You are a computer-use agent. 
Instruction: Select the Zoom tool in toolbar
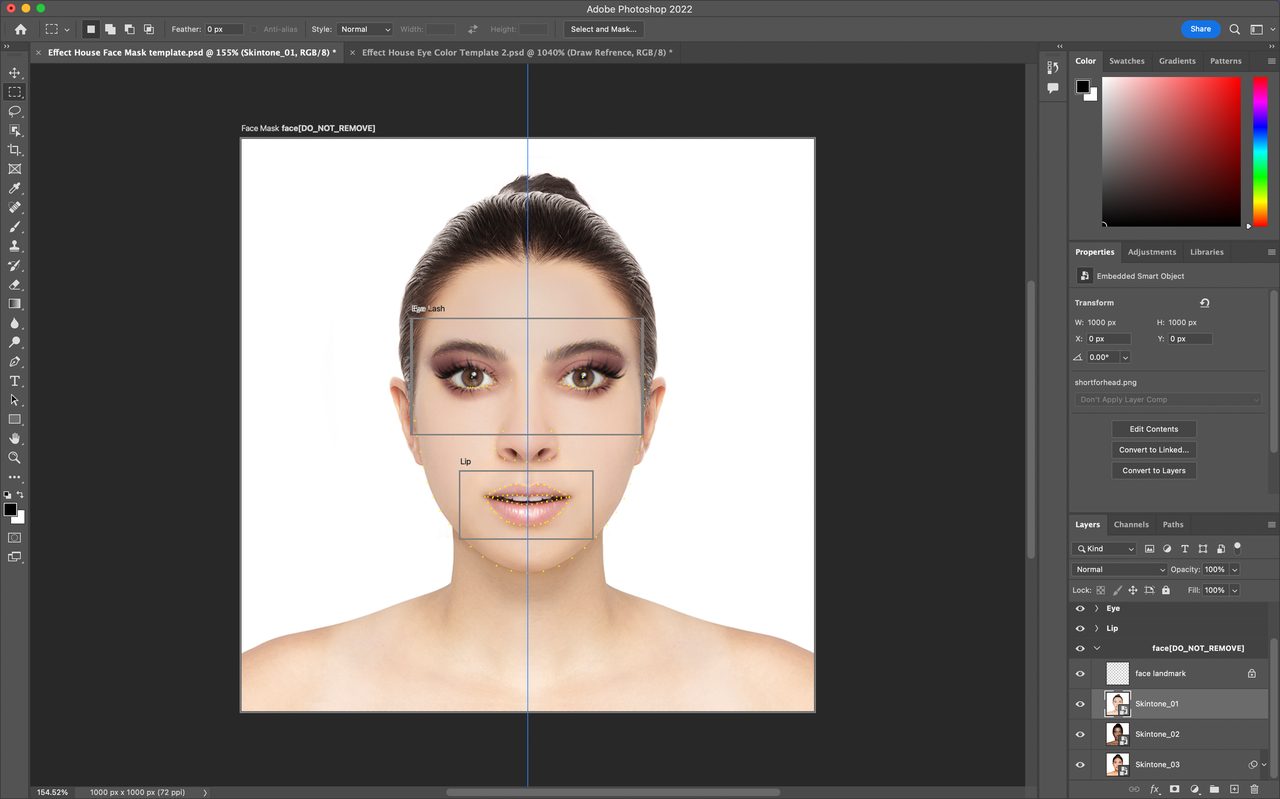(x=15, y=457)
